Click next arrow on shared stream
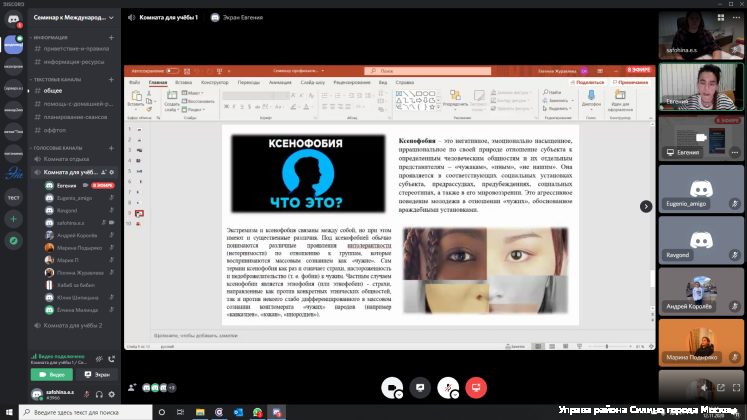Image resolution: width=747 pixels, height=420 pixels. pos(646,206)
